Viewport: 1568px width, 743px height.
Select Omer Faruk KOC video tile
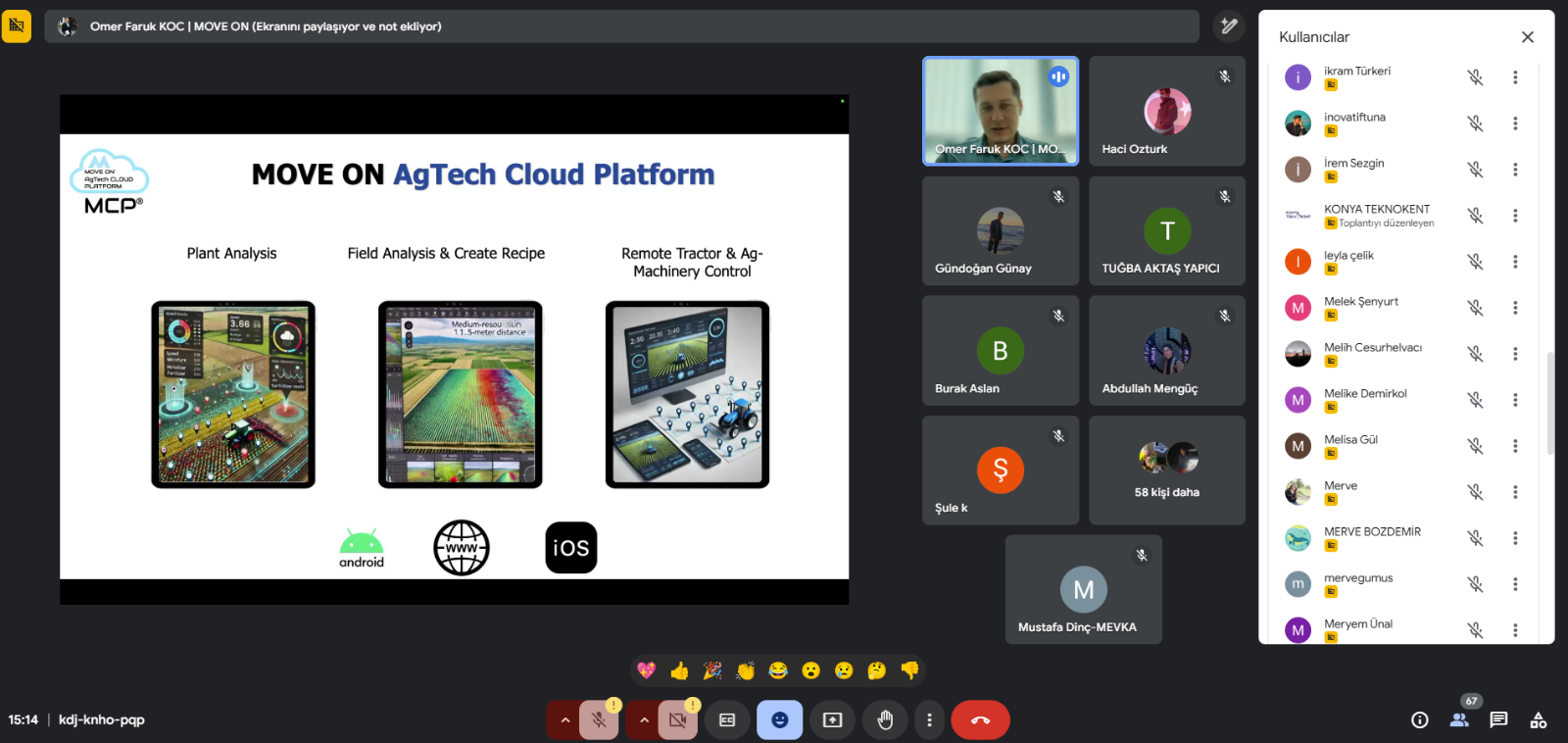pyautogui.click(x=1001, y=111)
